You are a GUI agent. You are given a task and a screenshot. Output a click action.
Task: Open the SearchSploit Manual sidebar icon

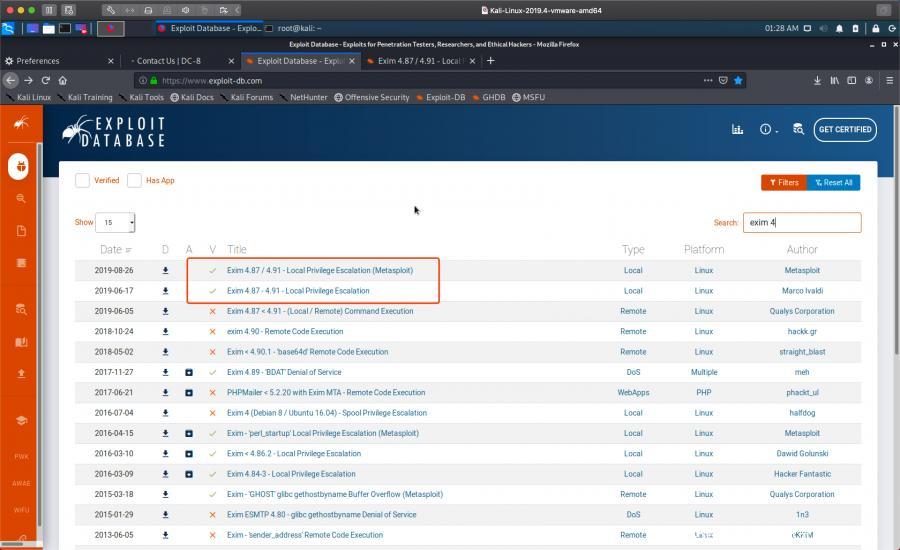[21, 342]
